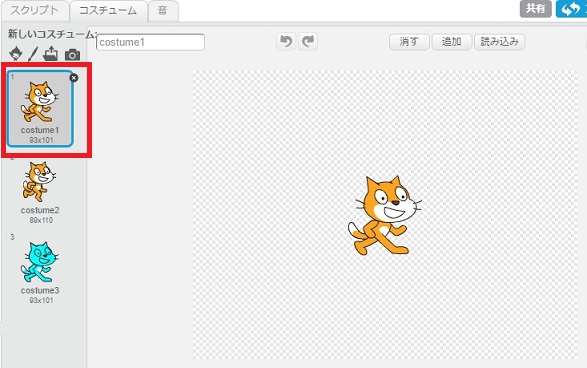
Task: Paint new costume brush icon
Action: (x=33, y=54)
